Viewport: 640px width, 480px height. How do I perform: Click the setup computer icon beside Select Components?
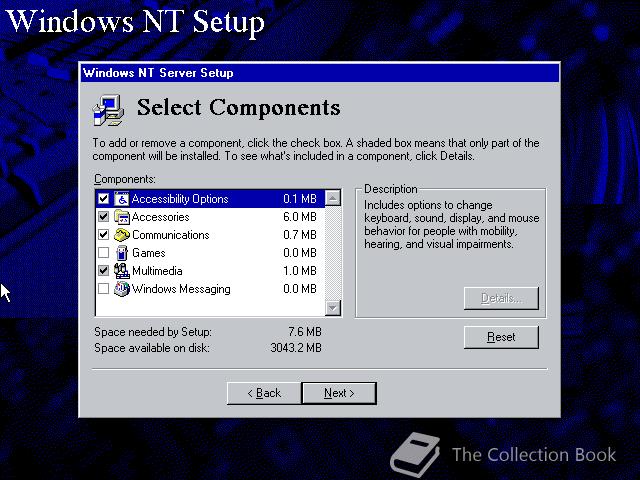coord(109,110)
